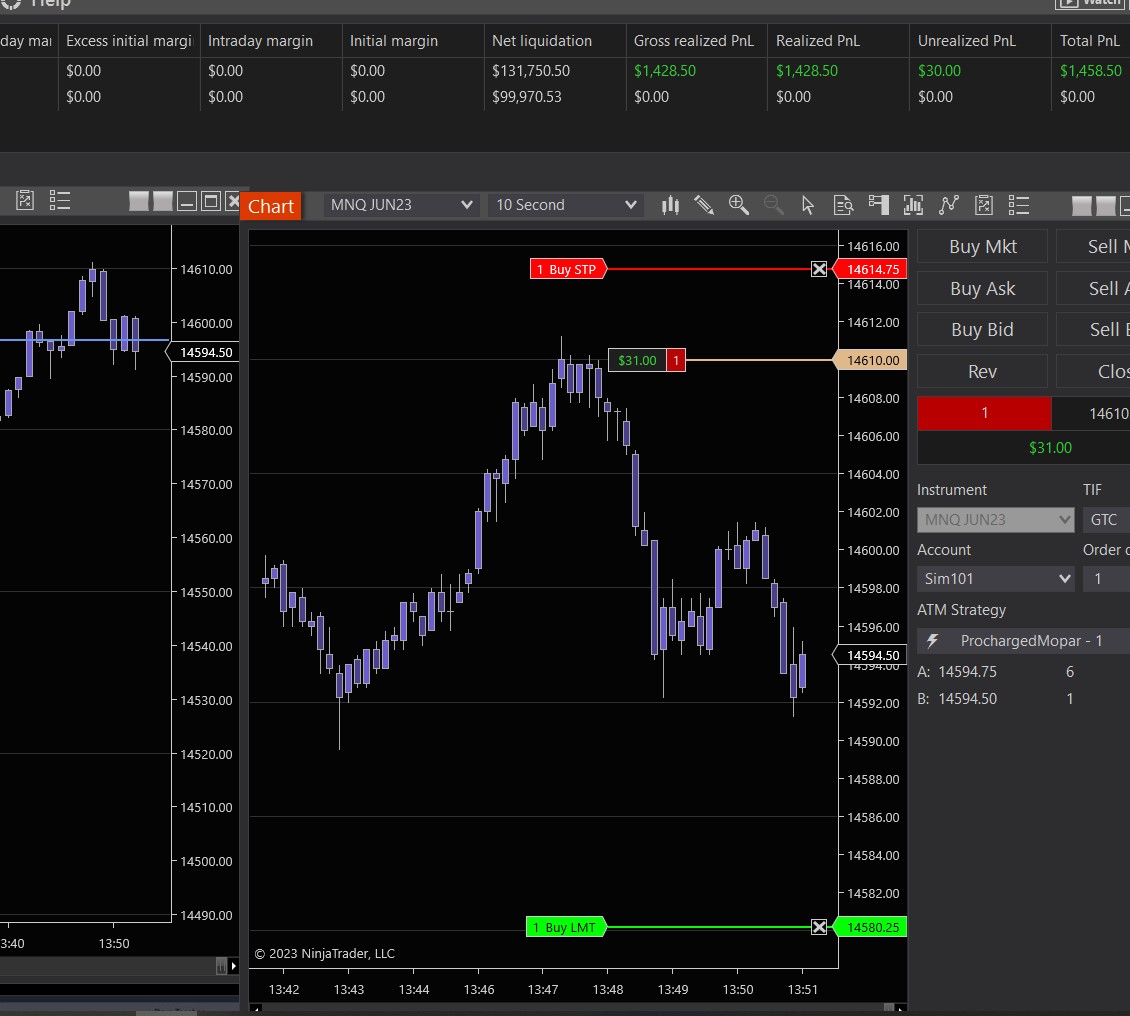Cancel the Buy LMT order with X
Viewport: 1130px width, 1016px height.
[x=819, y=927]
